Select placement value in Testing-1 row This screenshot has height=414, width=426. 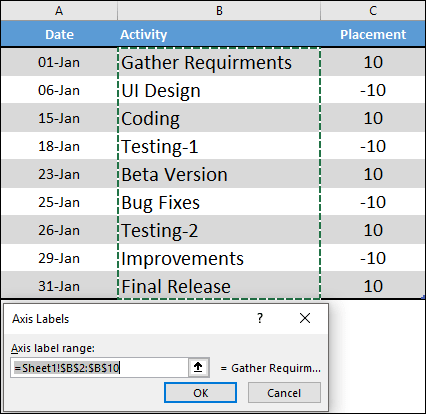tap(373, 146)
